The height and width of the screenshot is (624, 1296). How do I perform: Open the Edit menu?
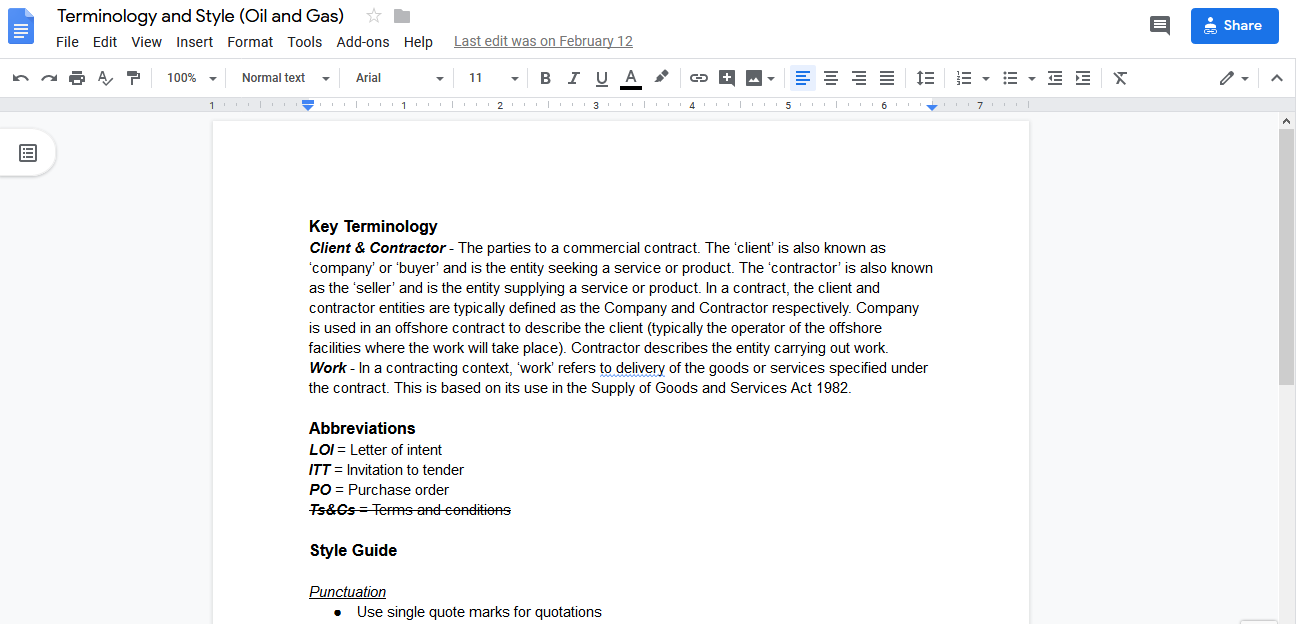click(105, 42)
